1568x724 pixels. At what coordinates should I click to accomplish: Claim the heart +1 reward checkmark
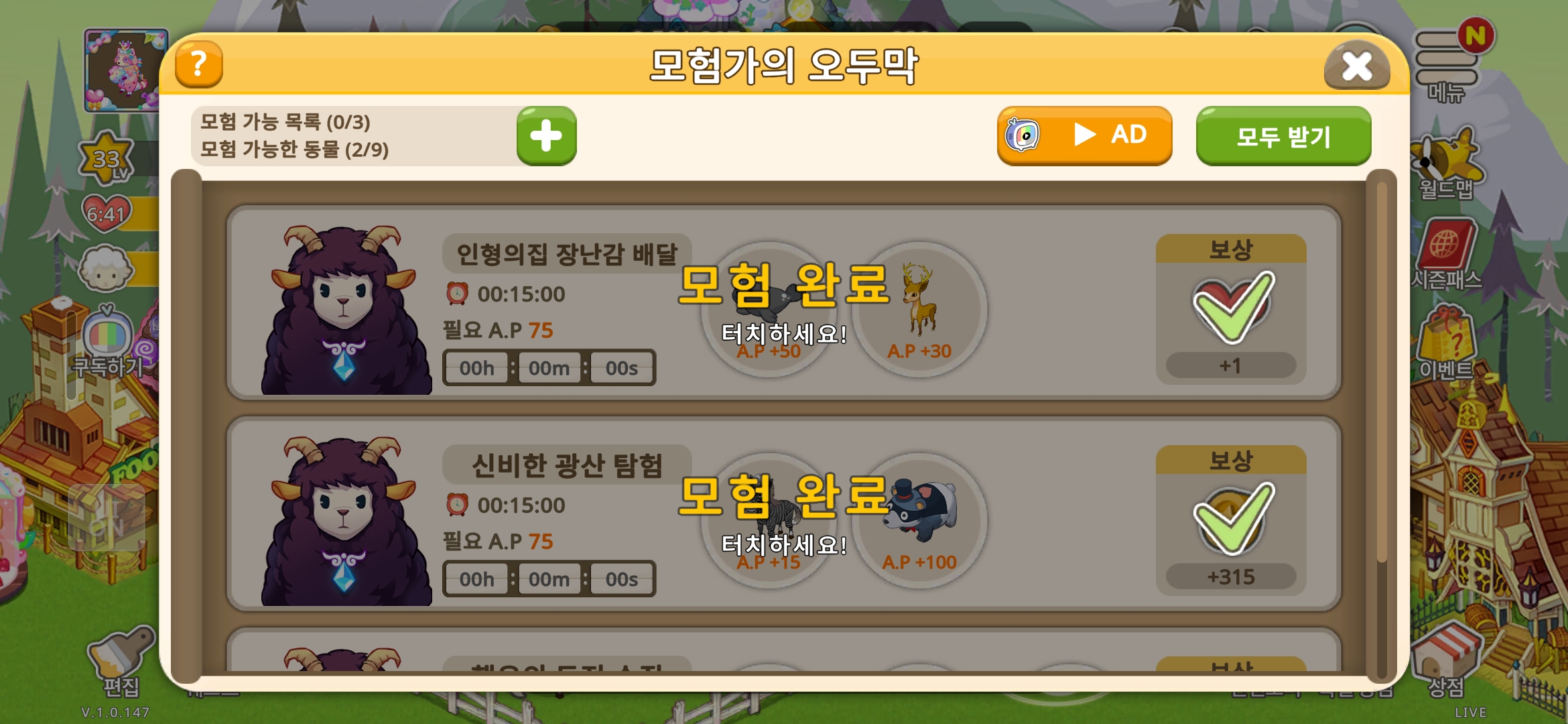click(x=1231, y=309)
